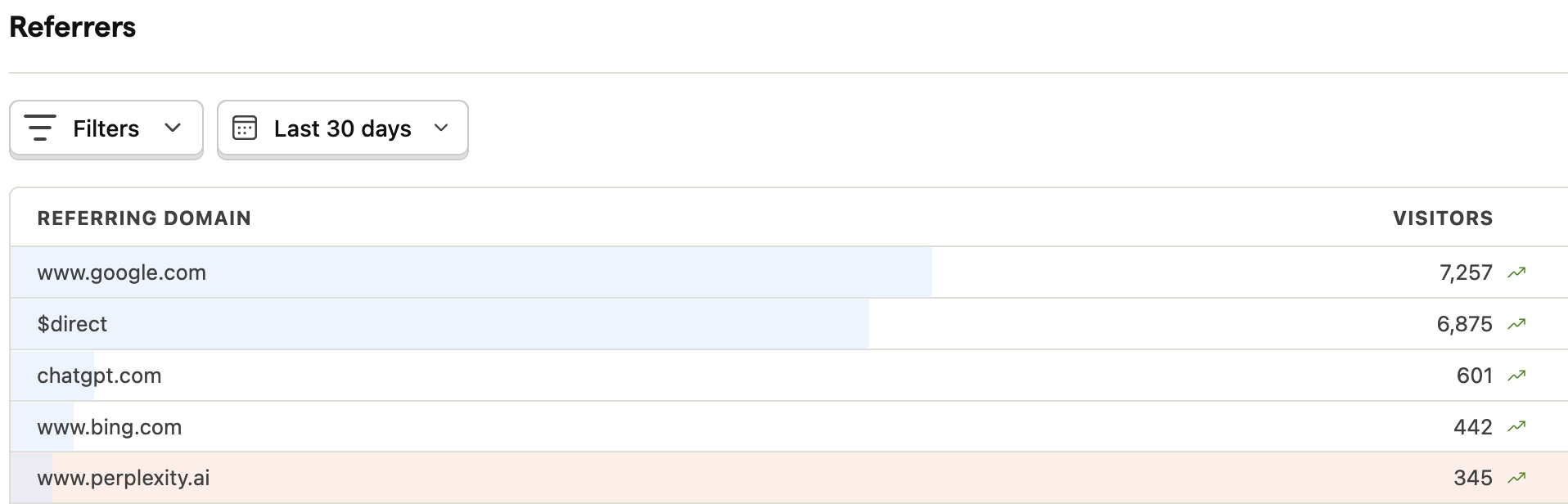Click the Referrers page heading
1568x504 pixels.
[x=72, y=26]
